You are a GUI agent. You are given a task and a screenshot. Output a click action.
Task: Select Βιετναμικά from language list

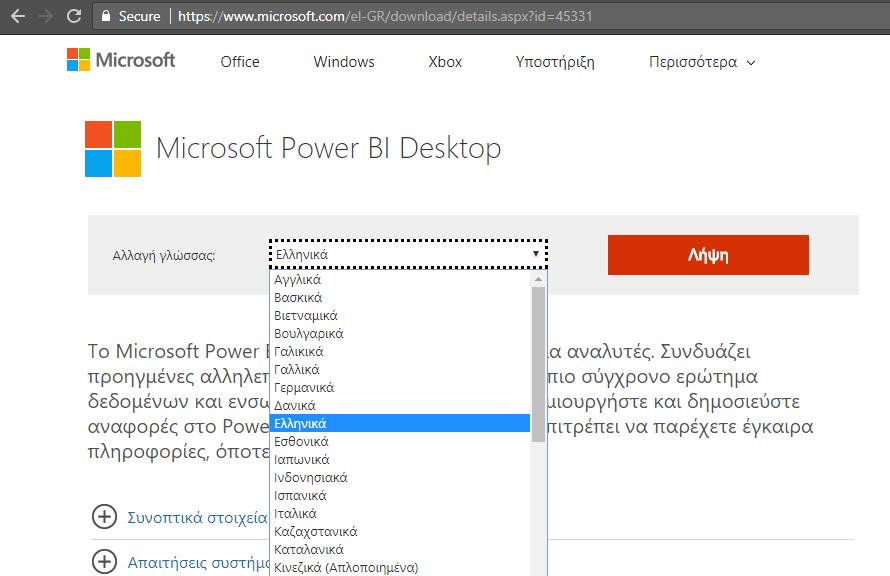coord(400,316)
